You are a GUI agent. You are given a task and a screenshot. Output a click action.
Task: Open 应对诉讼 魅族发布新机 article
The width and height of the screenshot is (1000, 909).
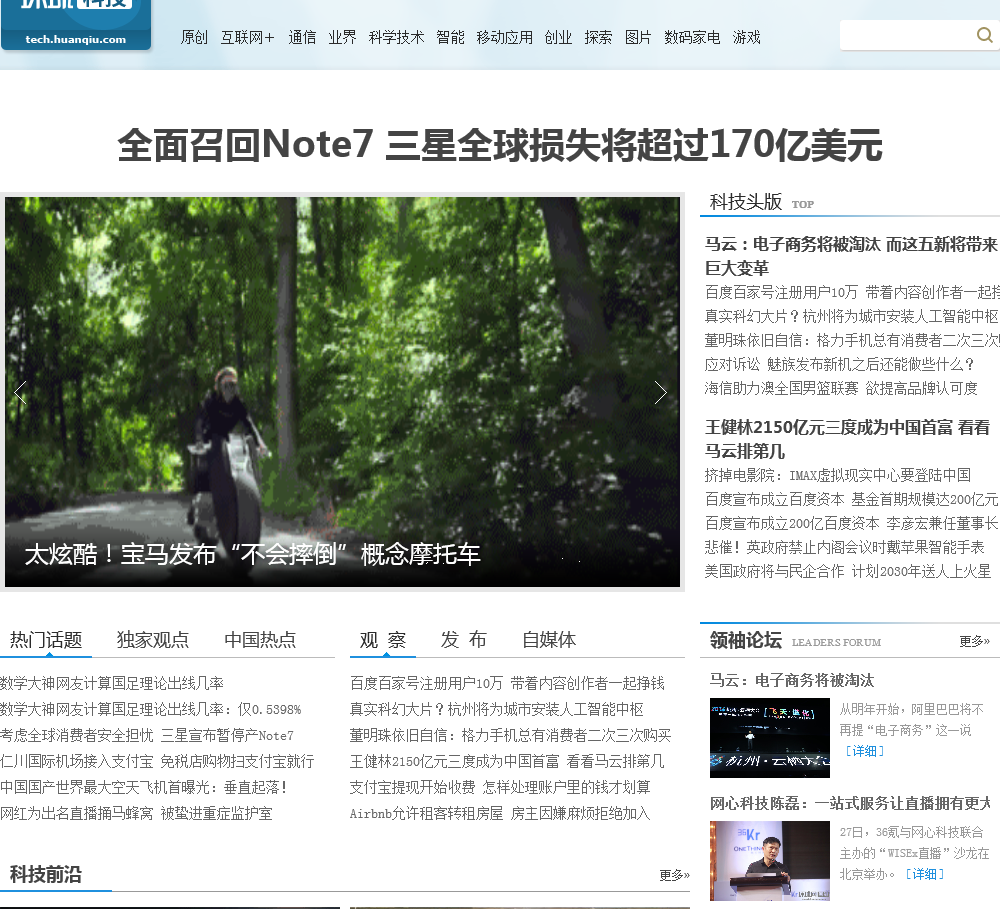pos(839,364)
